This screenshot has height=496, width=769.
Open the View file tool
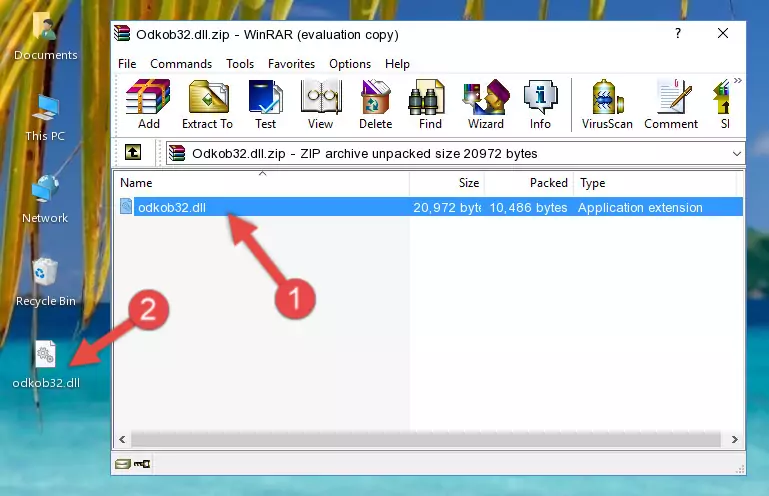point(321,104)
